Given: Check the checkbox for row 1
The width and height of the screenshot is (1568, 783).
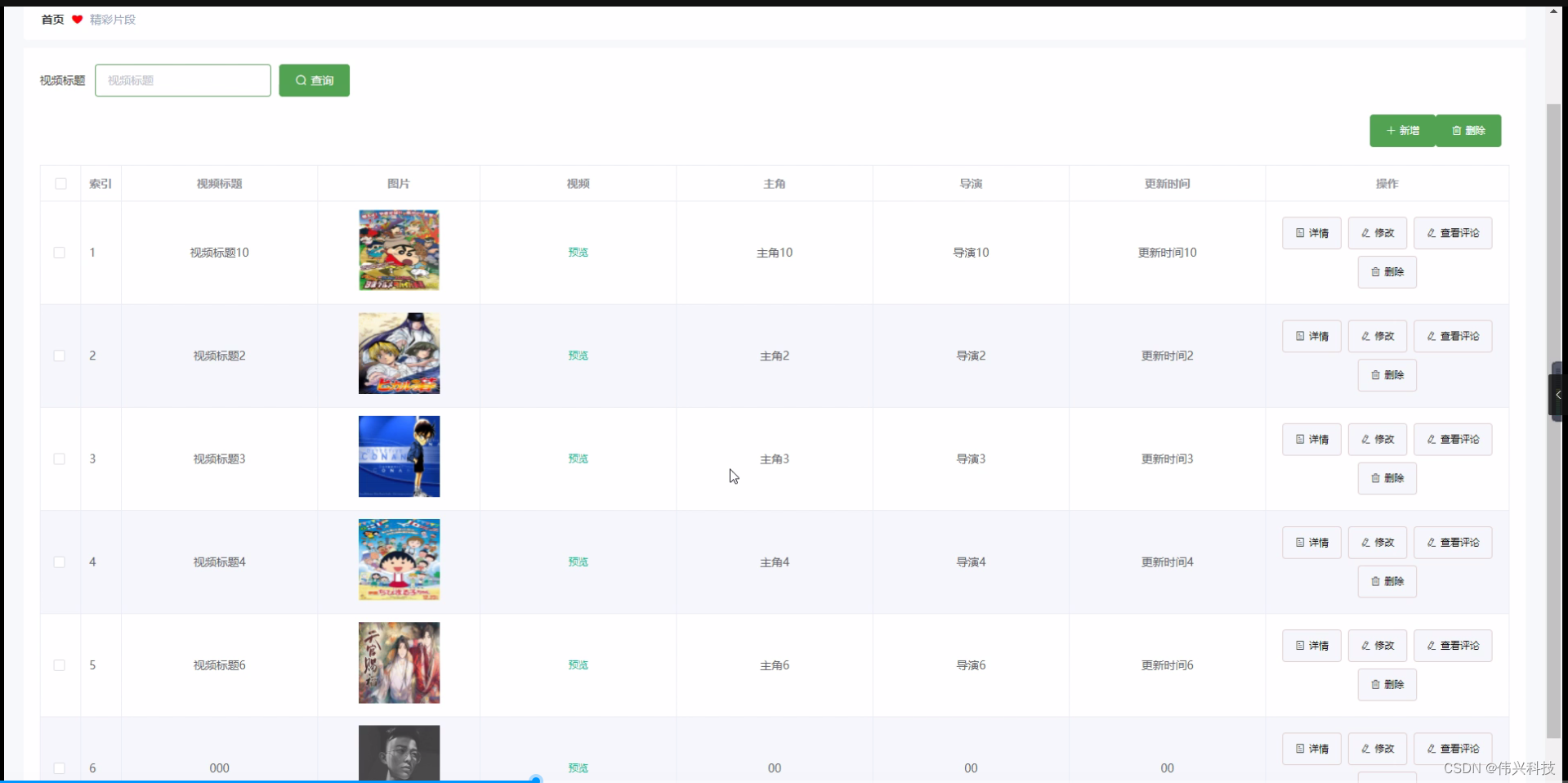Looking at the screenshot, I should 59,253.
